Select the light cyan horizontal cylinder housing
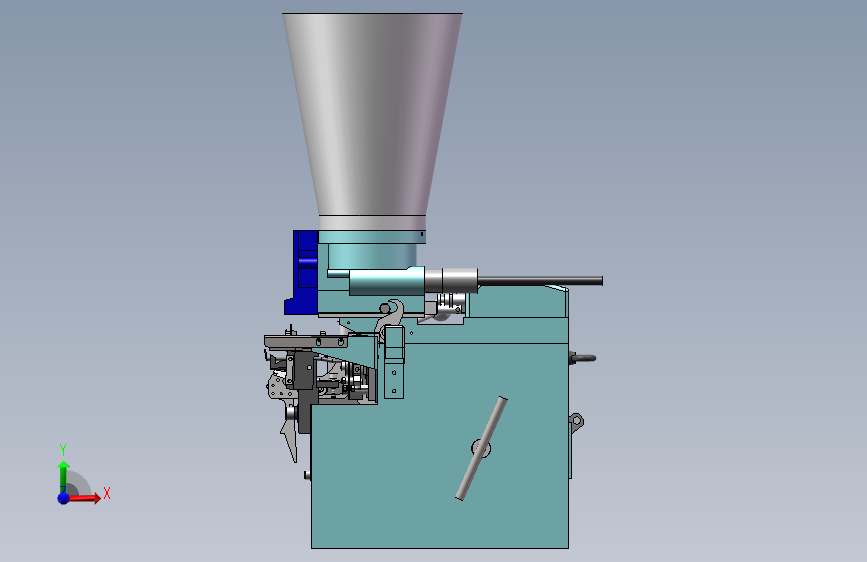 point(387,281)
